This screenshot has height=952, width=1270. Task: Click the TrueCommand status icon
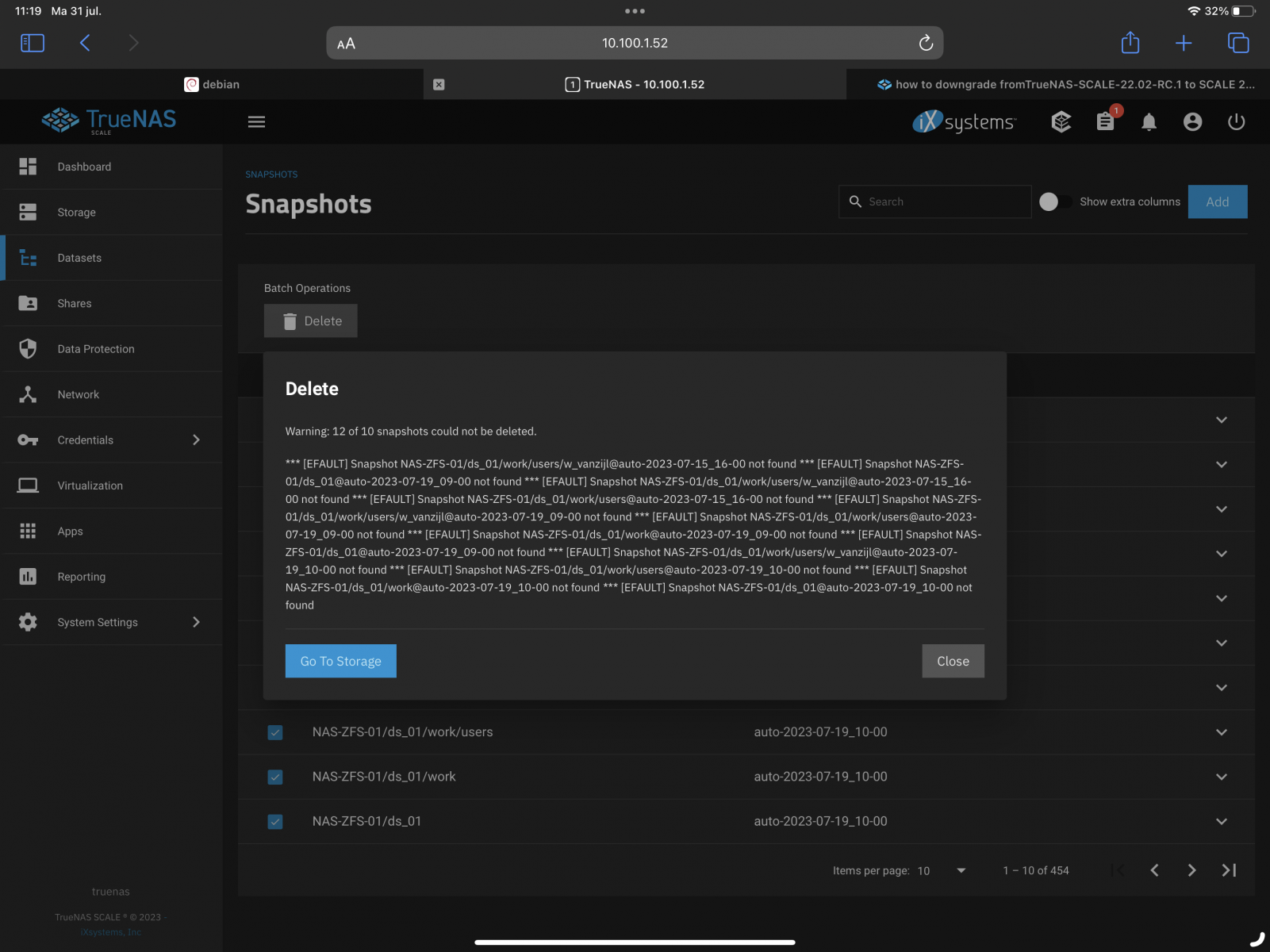click(x=1061, y=122)
